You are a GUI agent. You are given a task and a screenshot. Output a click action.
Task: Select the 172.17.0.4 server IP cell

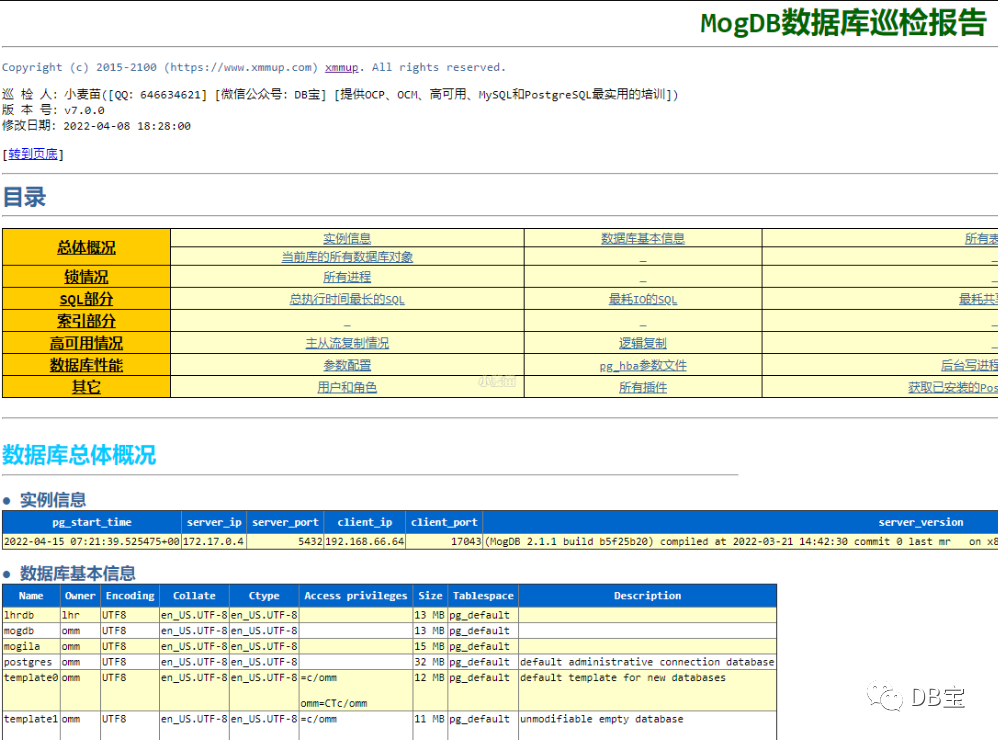pos(214,541)
